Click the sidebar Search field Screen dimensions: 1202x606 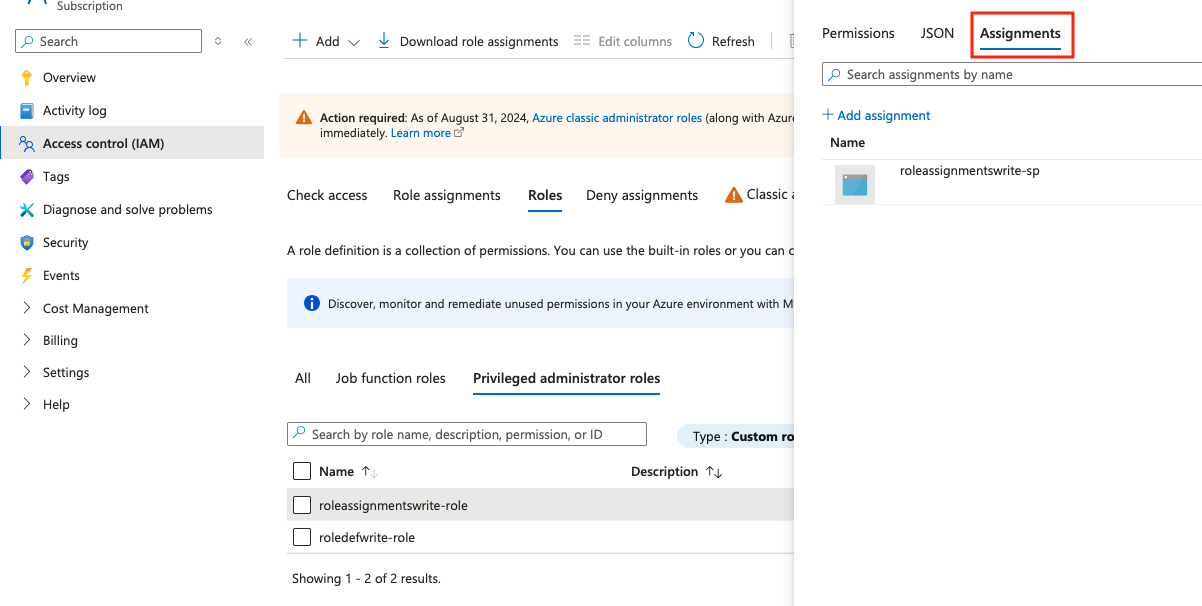click(x=109, y=41)
